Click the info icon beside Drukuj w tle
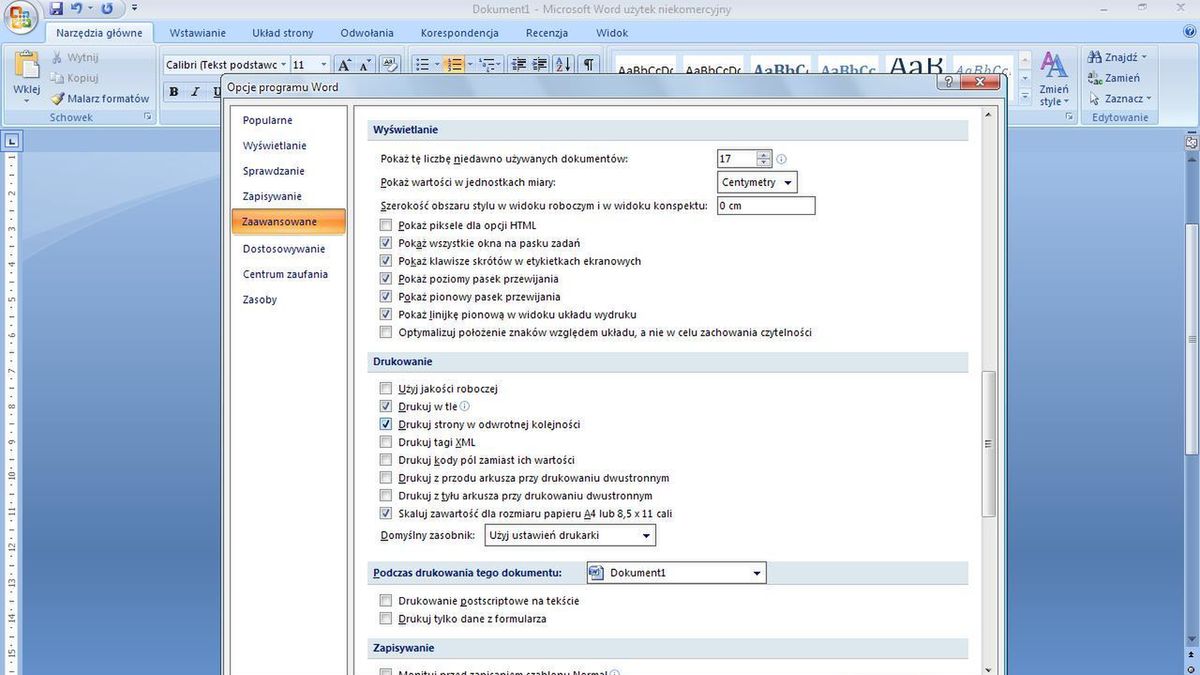The image size is (1200, 675). click(x=465, y=407)
